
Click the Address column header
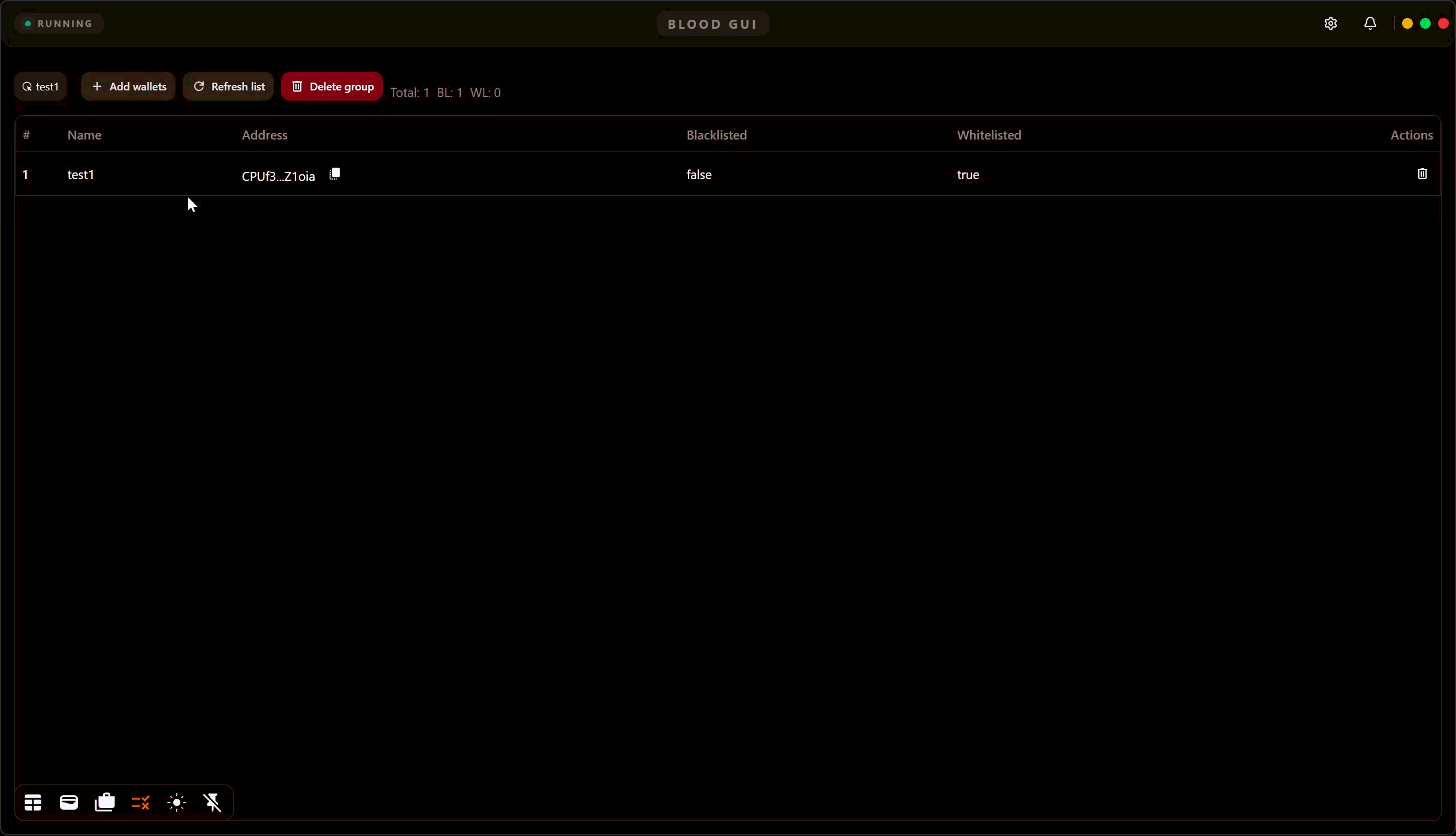[265, 135]
